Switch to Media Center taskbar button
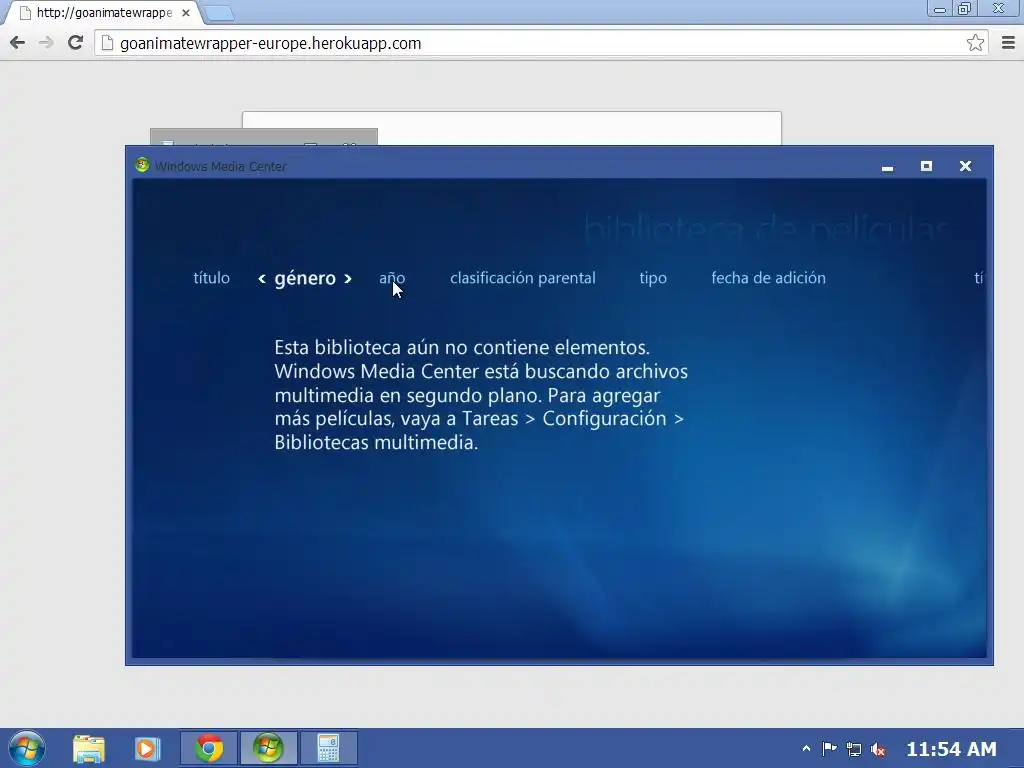 268,748
